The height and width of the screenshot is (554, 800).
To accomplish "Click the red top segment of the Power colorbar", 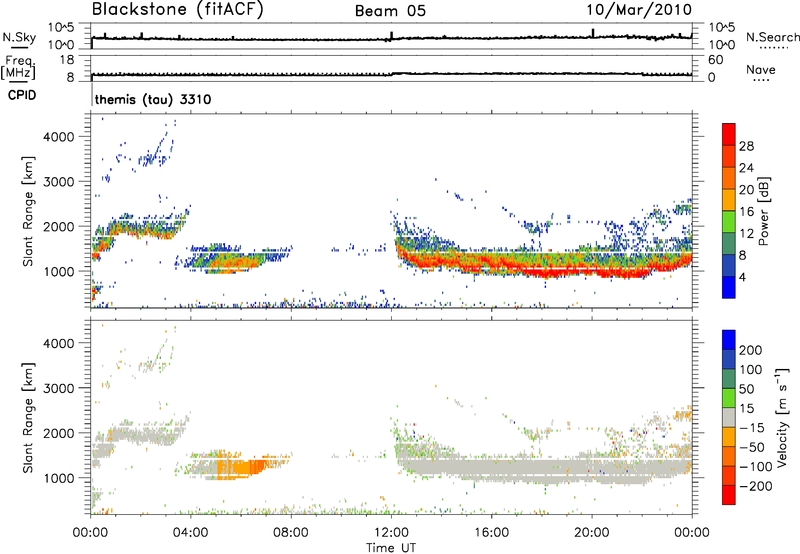I will click(729, 134).
